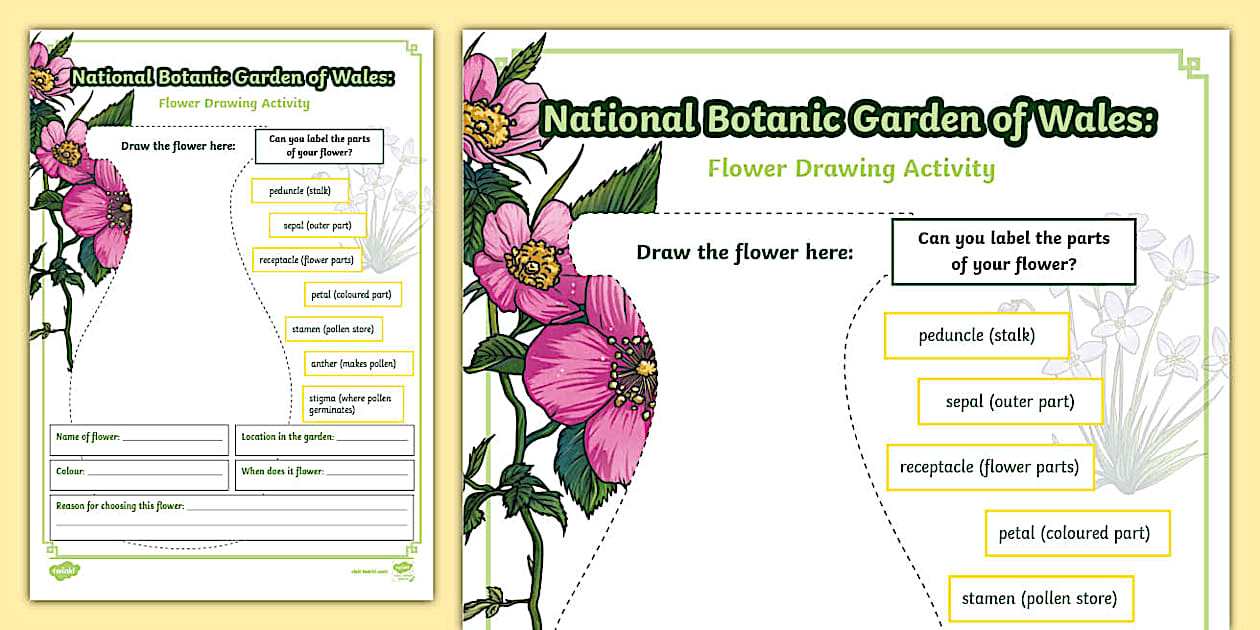Open the 'petal (coloured part)' label box
Screen dimensions: 1260x630
(1077, 533)
